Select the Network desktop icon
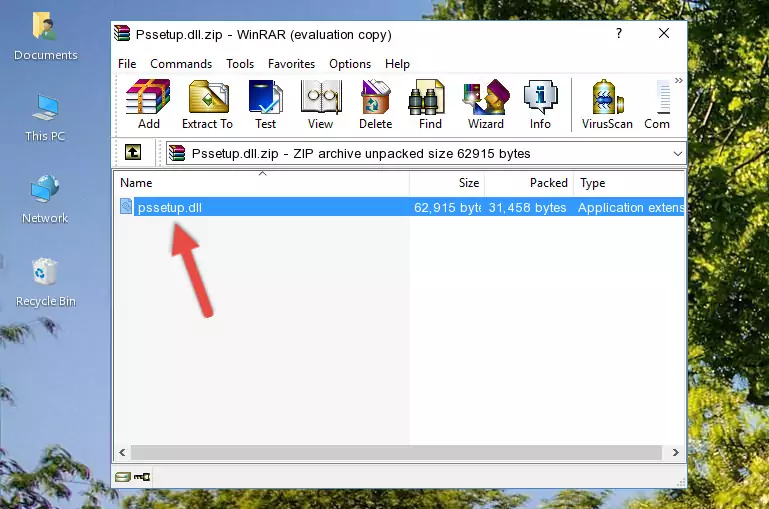This screenshot has width=769, height=509. [45, 200]
